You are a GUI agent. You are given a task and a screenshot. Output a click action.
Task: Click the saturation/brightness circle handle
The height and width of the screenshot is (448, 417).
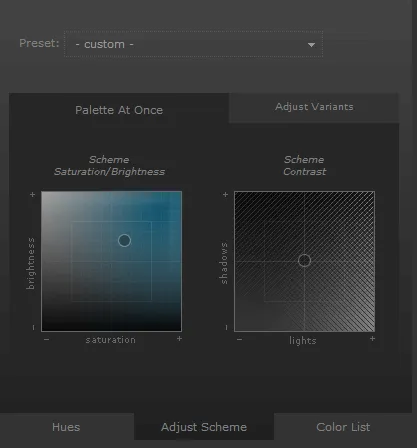[124, 240]
